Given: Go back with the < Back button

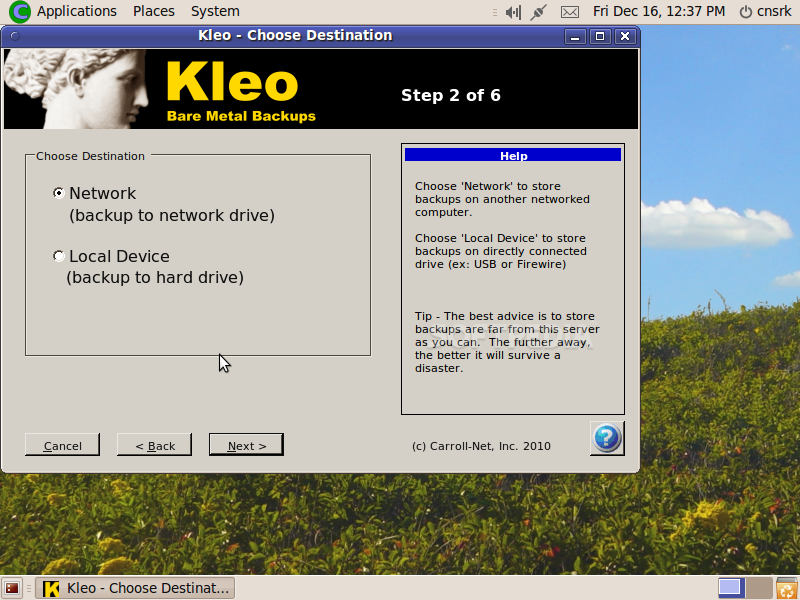Looking at the screenshot, I should point(155,445).
